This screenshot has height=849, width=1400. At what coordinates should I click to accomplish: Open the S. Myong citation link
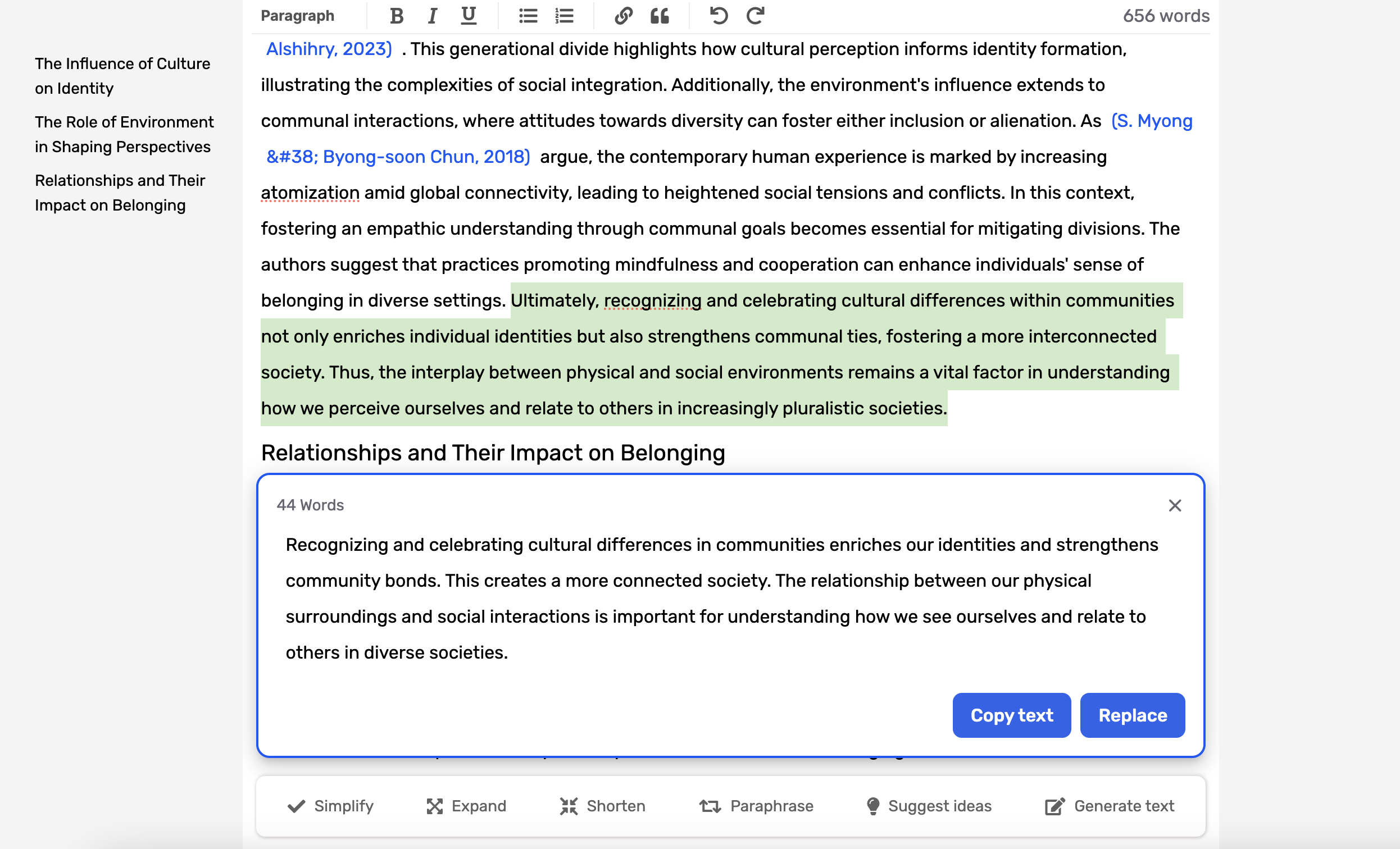coord(1151,121)
